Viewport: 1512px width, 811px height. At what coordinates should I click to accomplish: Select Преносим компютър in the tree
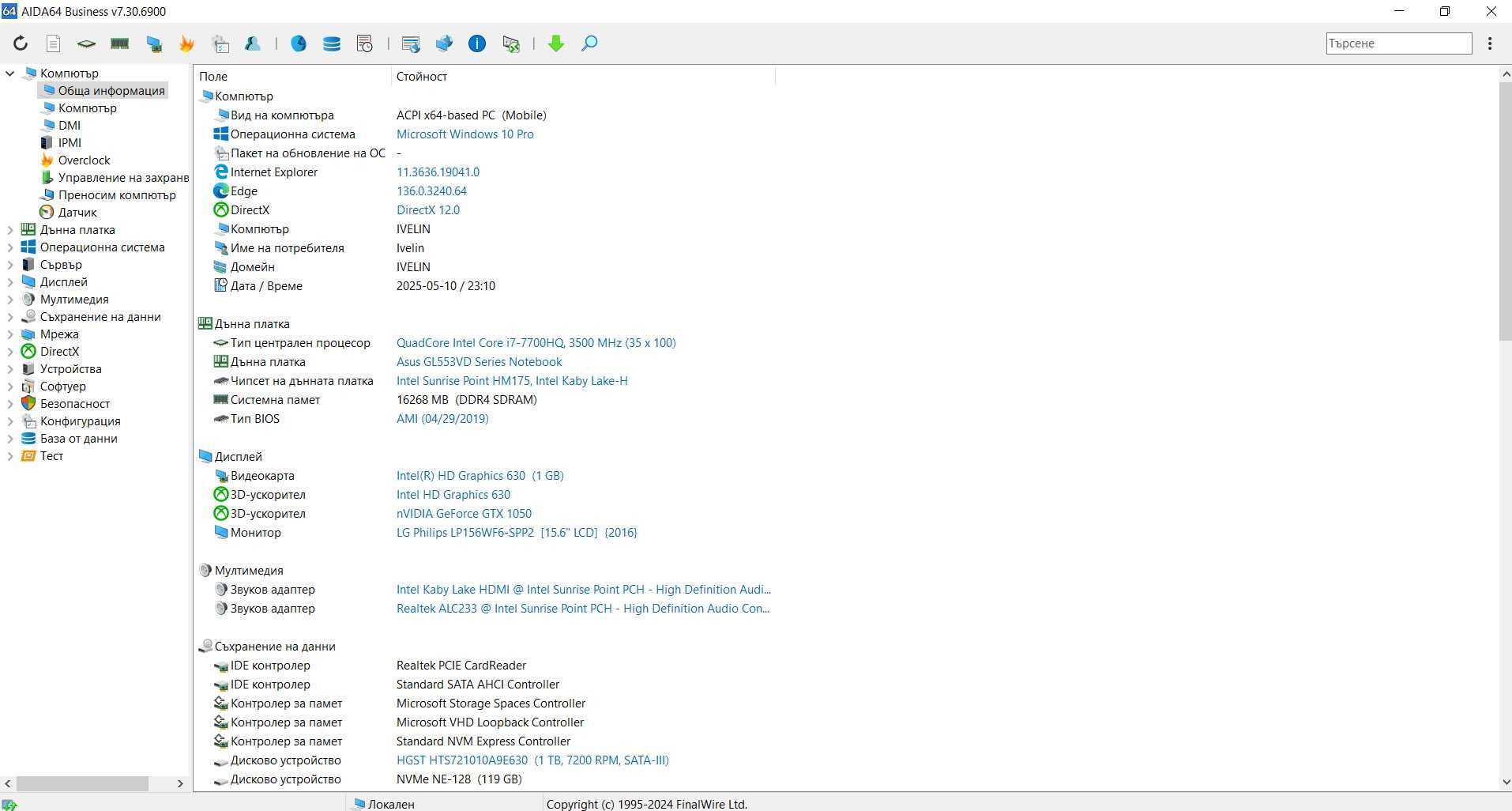coord(117,195)
